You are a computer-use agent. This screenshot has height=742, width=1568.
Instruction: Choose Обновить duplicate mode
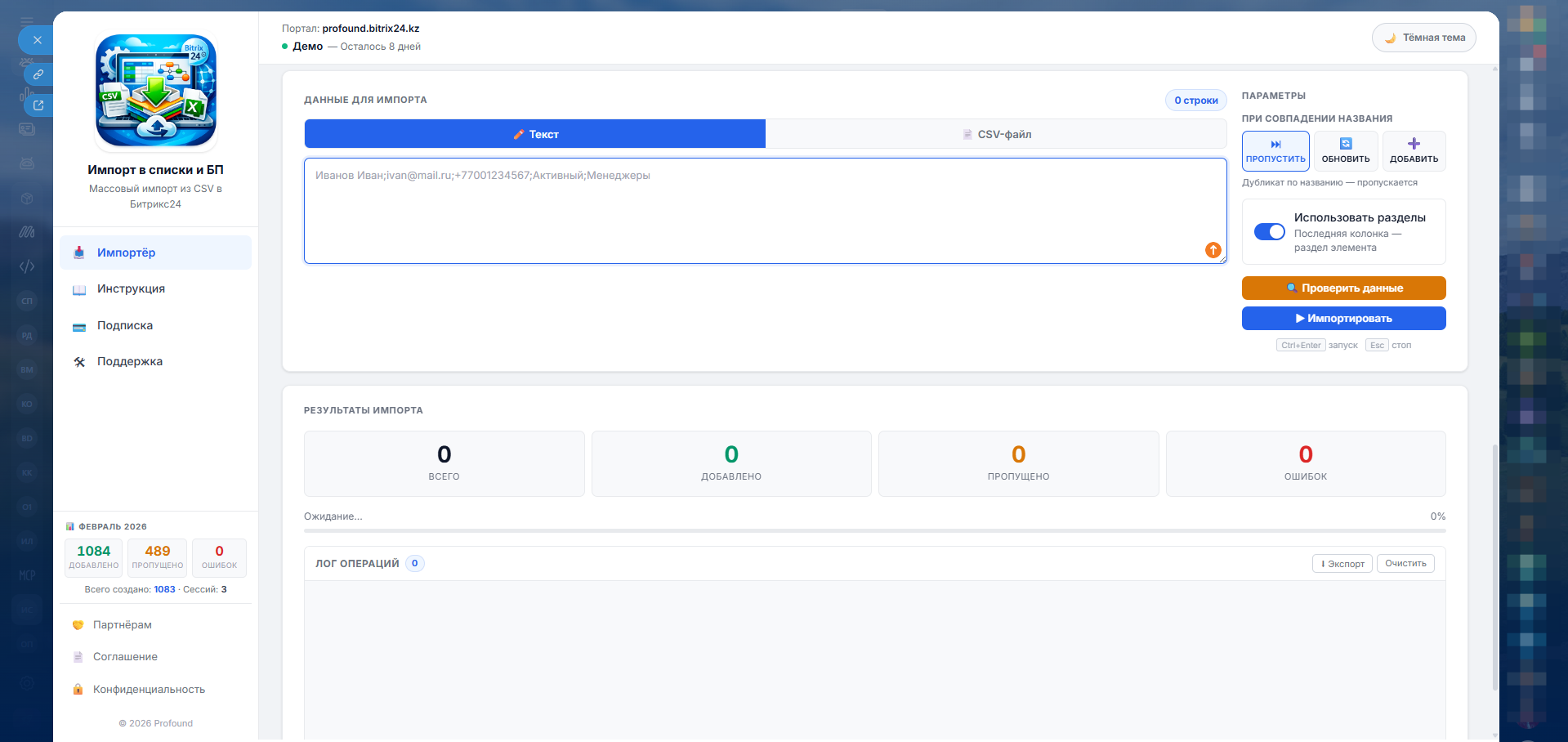coord(1345,151)
